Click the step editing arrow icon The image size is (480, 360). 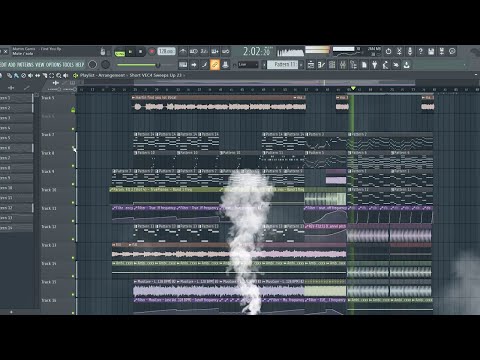pos(194,65)
